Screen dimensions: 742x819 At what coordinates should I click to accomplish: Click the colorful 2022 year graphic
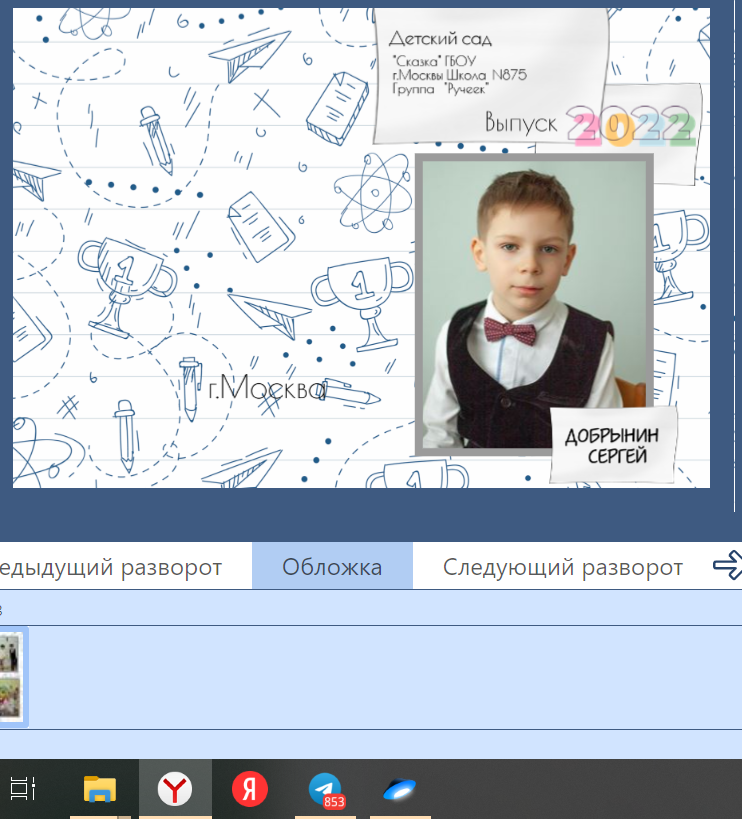[x=630, y=126]
